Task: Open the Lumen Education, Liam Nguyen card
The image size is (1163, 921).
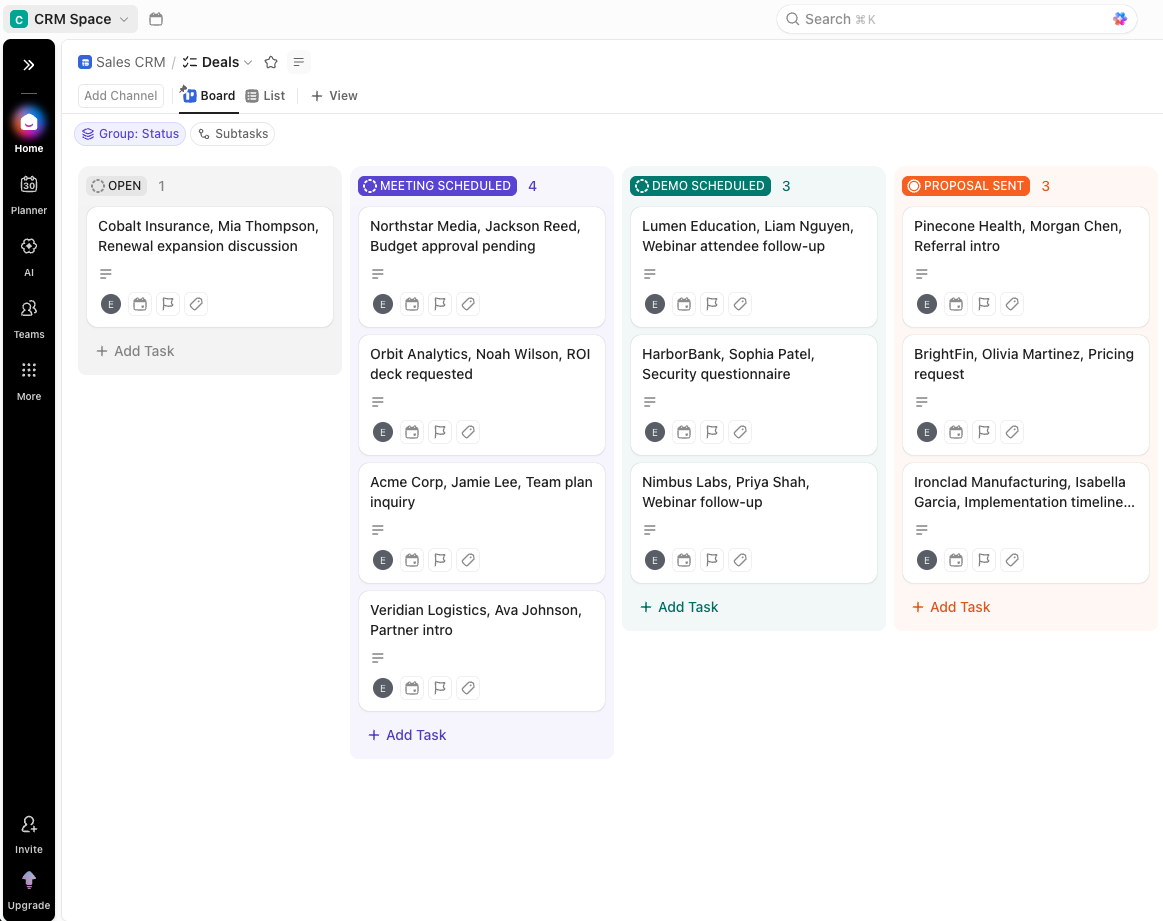Action: (754, 267)
